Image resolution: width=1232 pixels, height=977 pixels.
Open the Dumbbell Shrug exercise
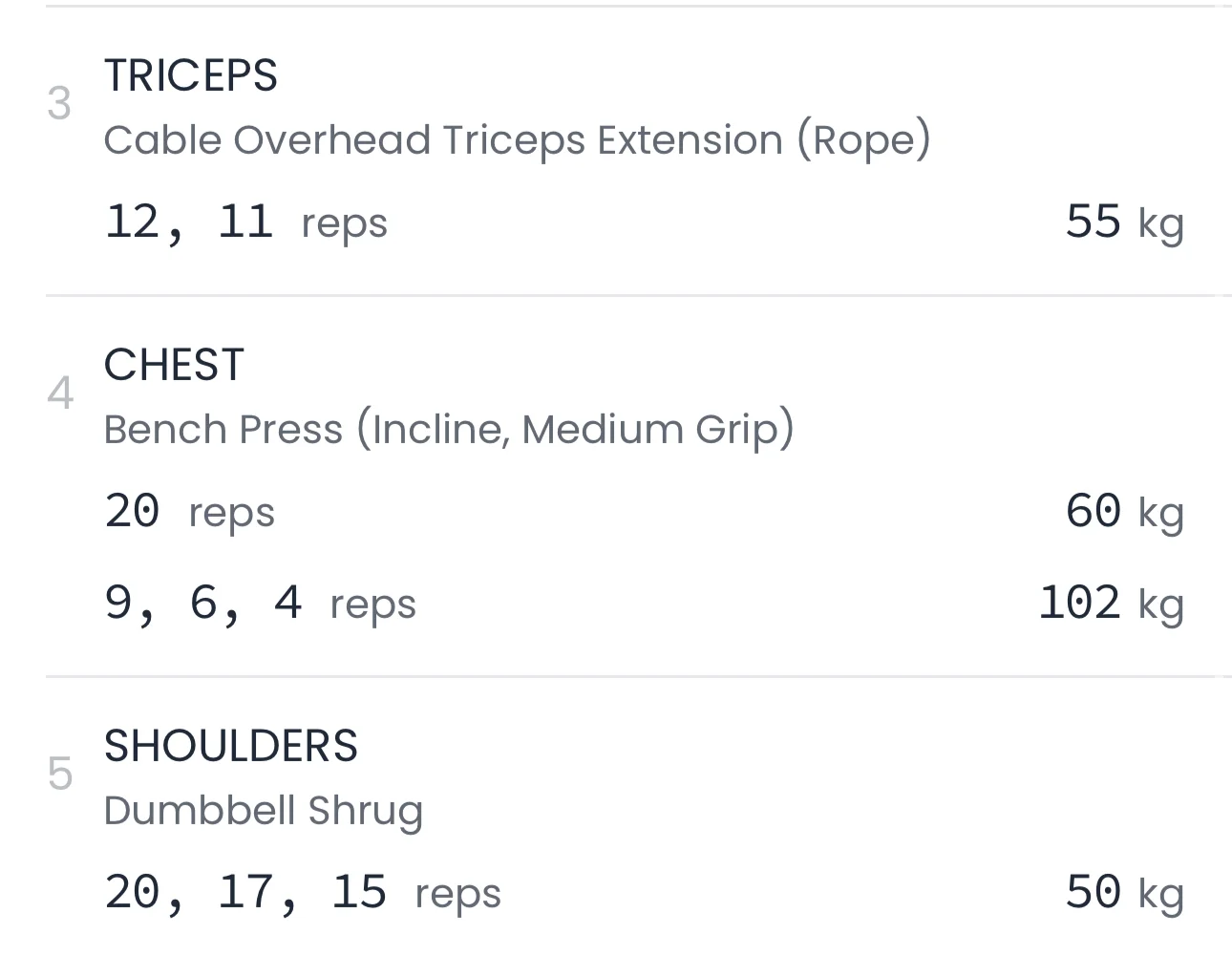pos(263,811)
